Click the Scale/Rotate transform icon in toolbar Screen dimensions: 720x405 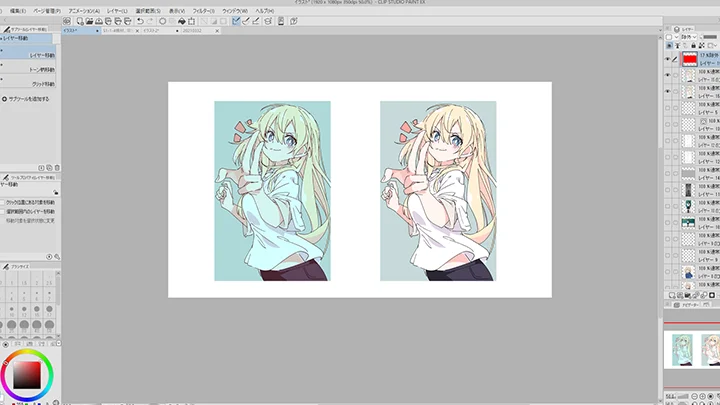191,21
